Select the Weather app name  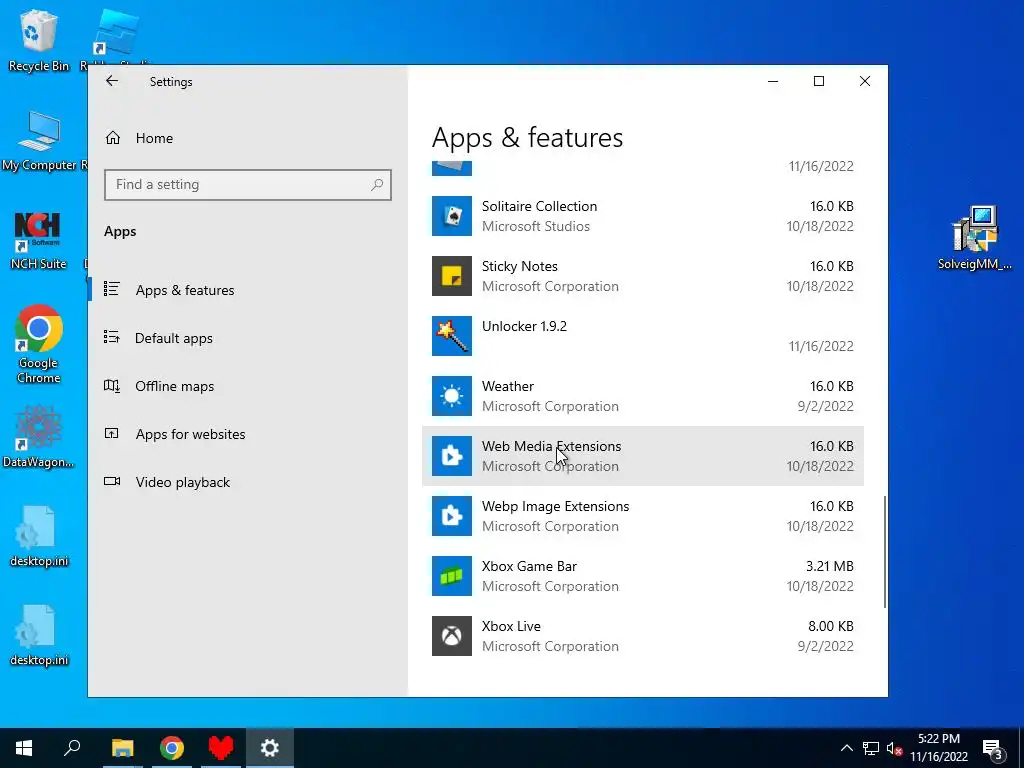pyautogui.click(x=508, y=387)
